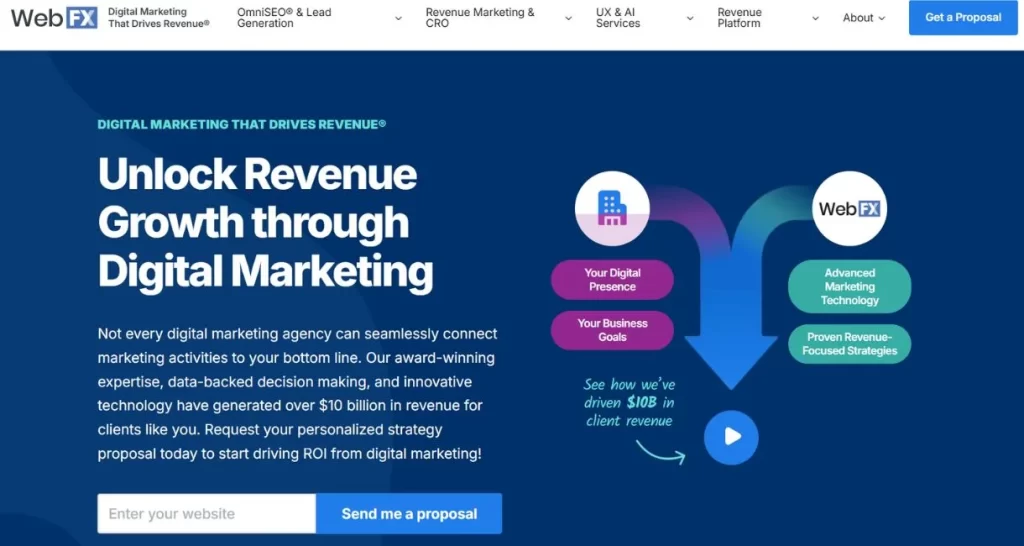Screen dimensions: 1024x546
Task: Click the blue building icon circle
Action: [612, 208]
